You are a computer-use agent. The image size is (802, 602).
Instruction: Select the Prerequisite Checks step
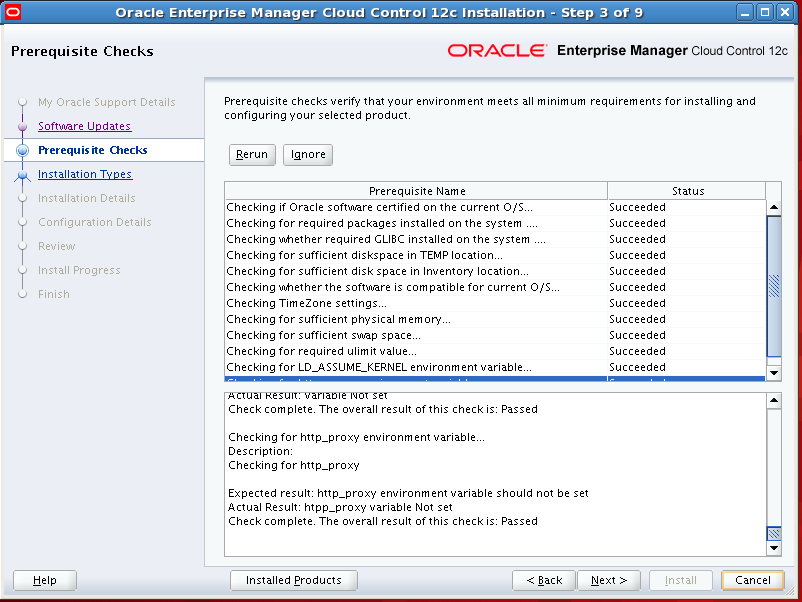point(93,150)
